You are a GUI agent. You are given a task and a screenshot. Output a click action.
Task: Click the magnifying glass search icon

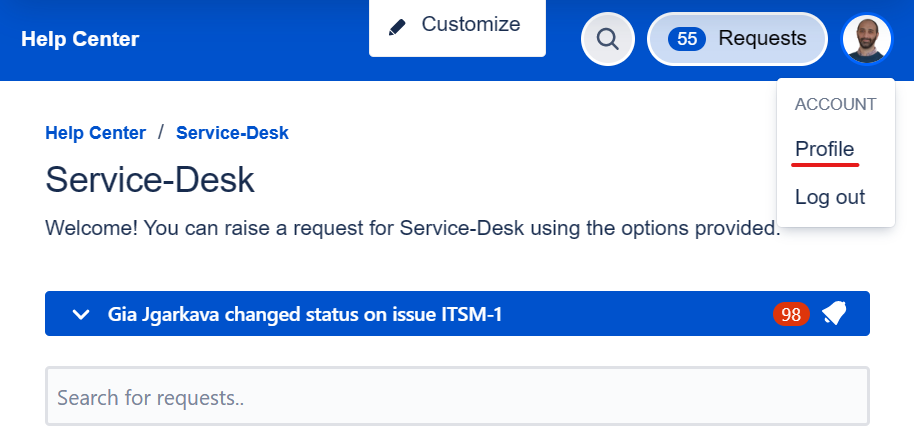pos(607,39)
